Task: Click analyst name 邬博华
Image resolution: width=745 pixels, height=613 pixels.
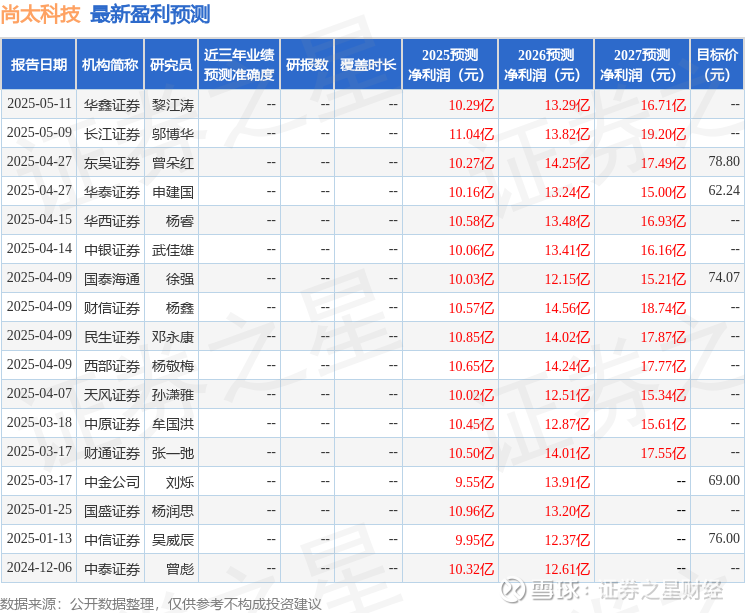Action: point(173,134)
